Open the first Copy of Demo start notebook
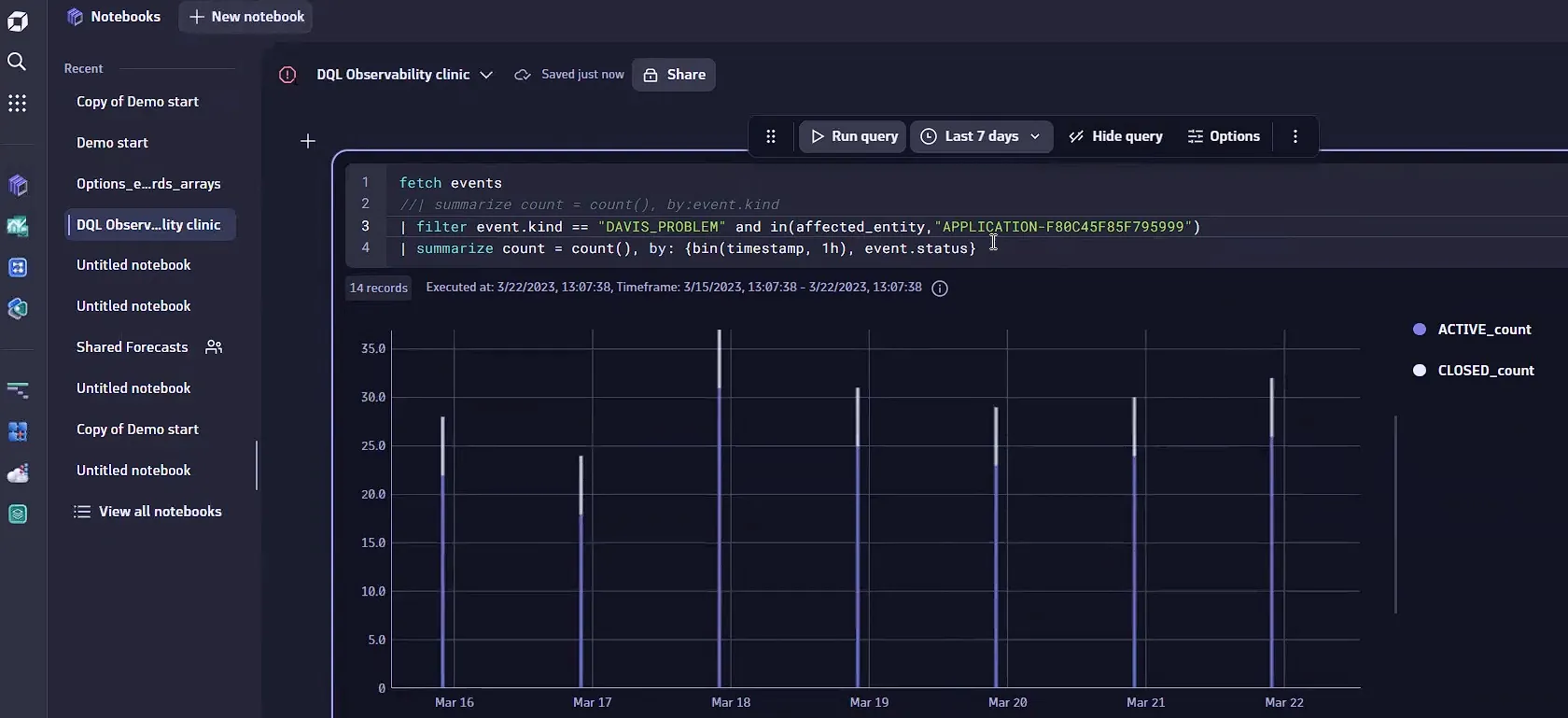The width and height of the screenshot is (1568, 718). click(137, 102)
